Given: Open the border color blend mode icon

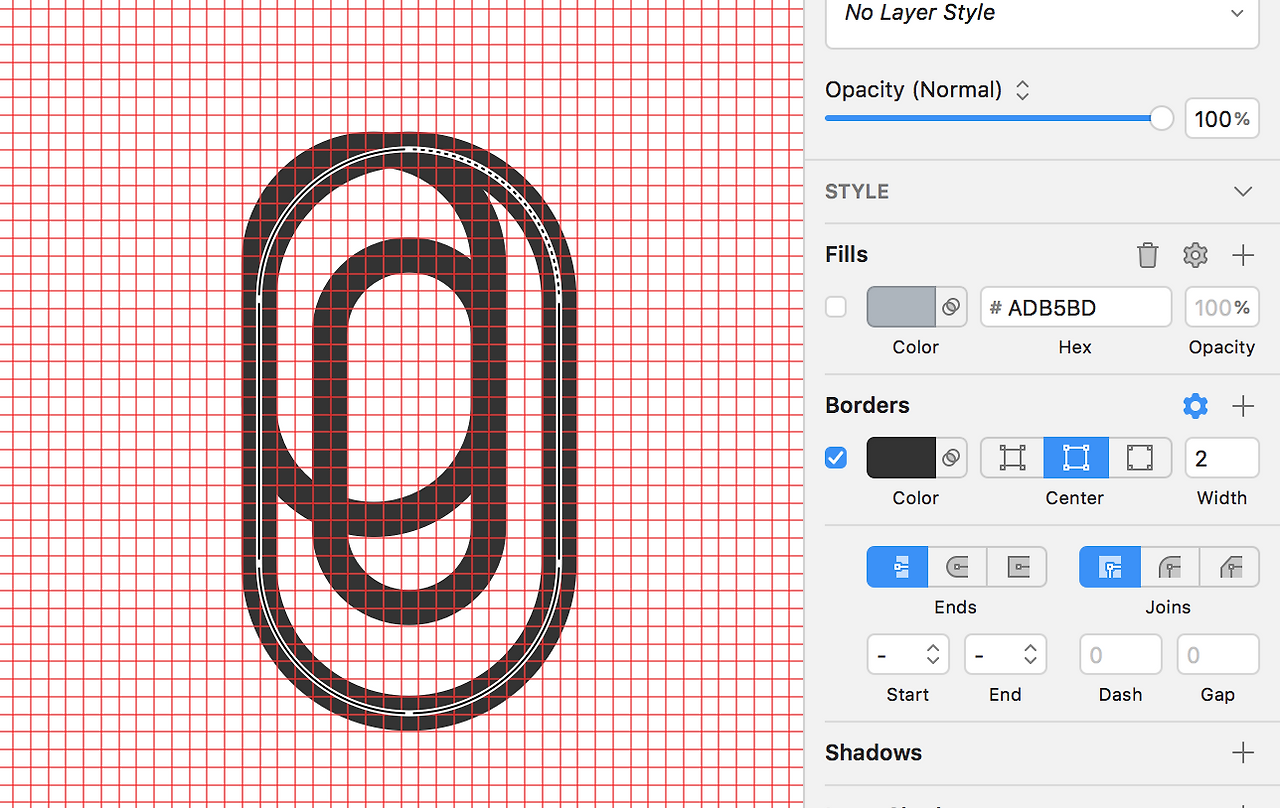Looking at the screenshot, I should pos(951,458).
